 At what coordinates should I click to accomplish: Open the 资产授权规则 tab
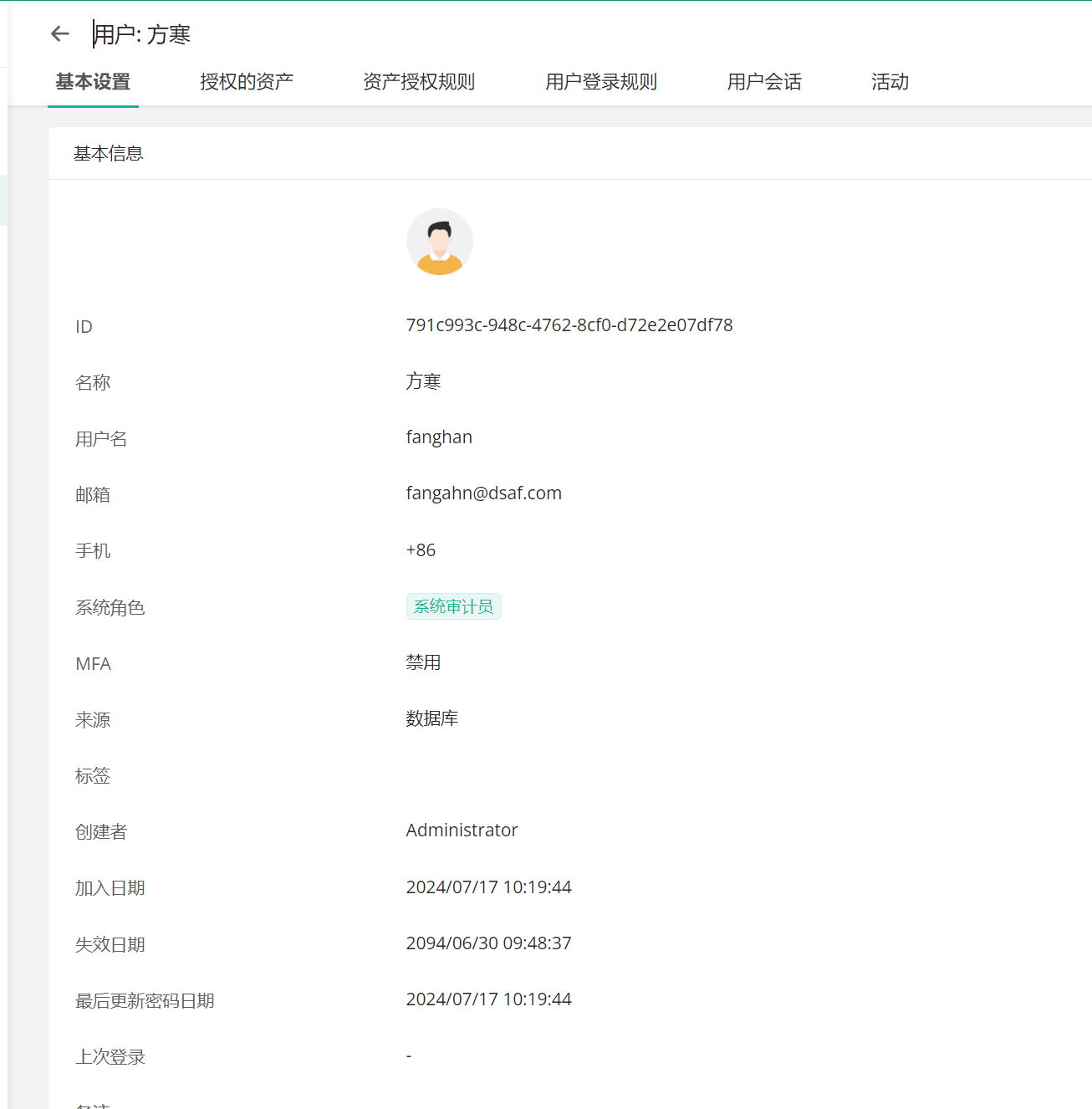point(418,82)
